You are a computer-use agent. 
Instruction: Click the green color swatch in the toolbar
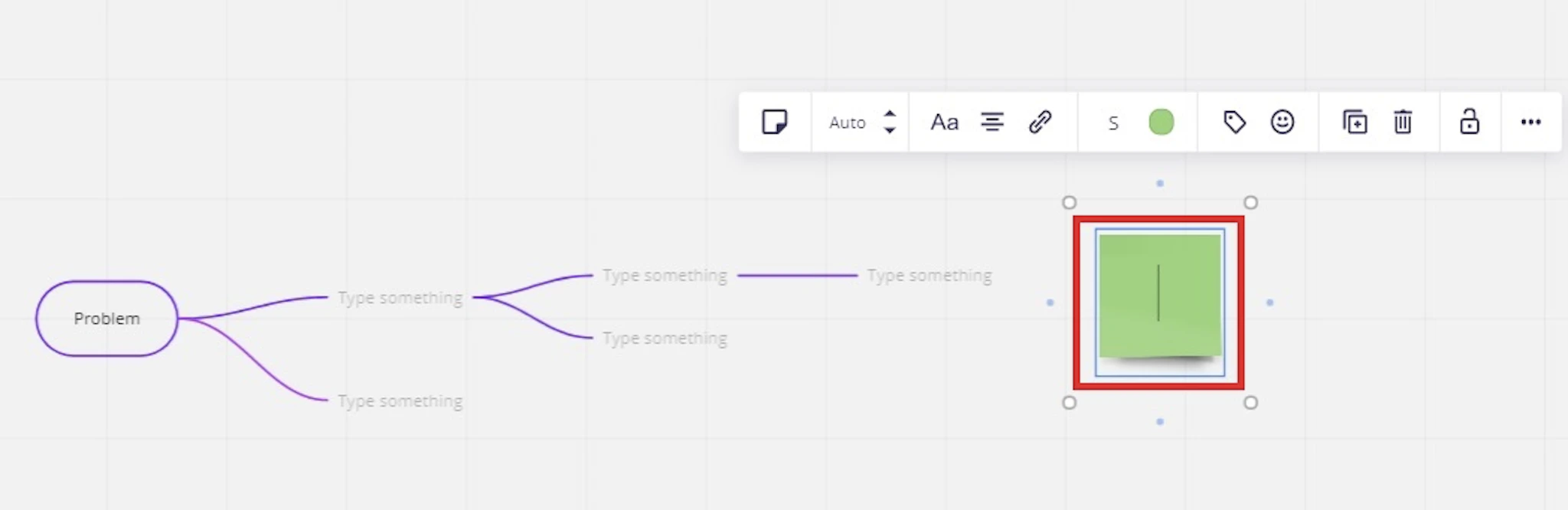[x=1161, y=123]
